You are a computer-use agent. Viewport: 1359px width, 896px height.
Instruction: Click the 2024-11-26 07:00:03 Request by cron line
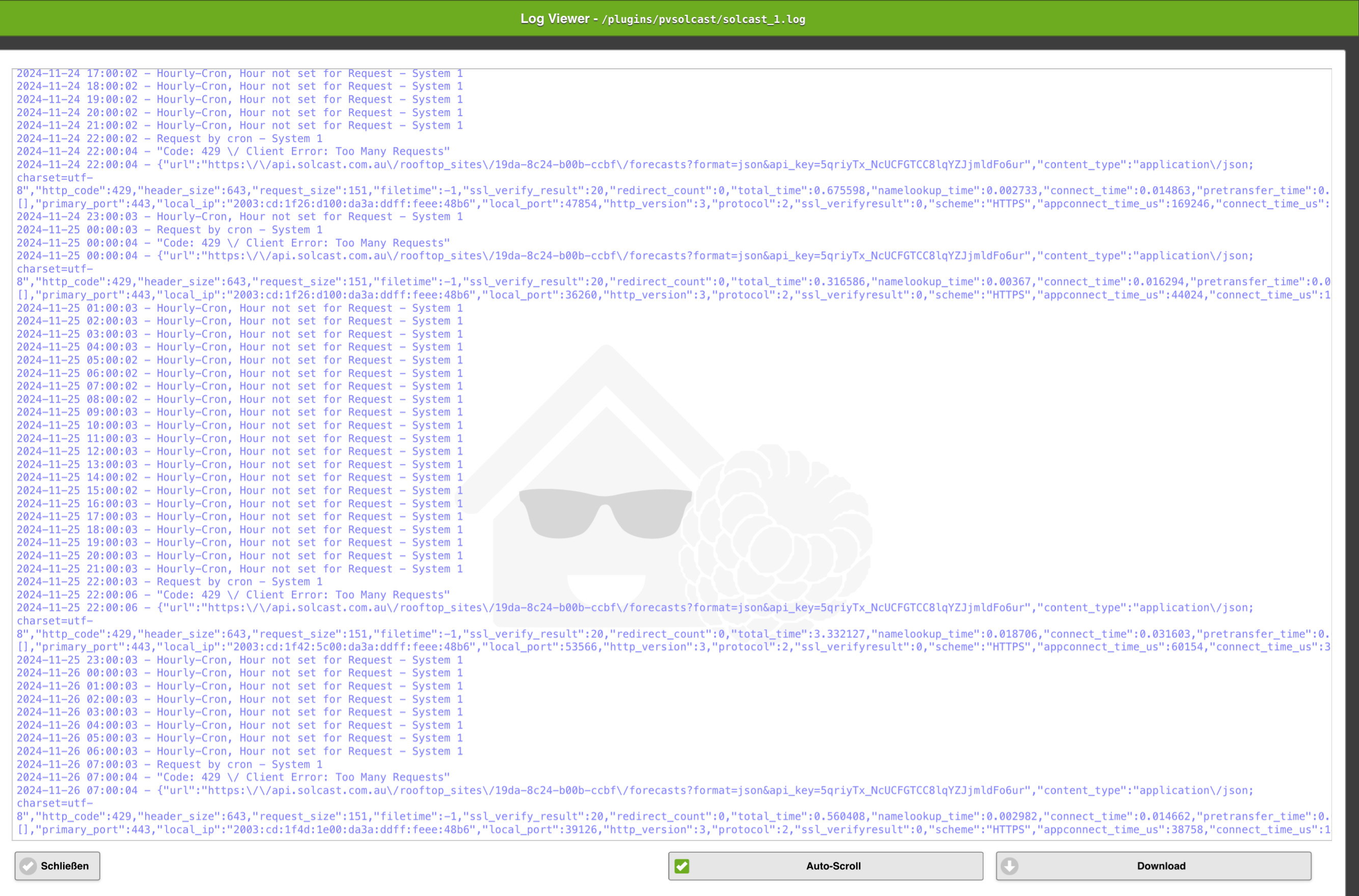(x=169, y=764)
